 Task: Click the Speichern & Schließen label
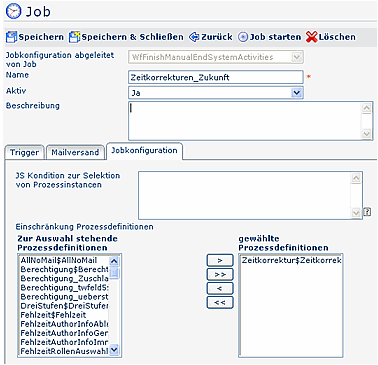point(132,37)
